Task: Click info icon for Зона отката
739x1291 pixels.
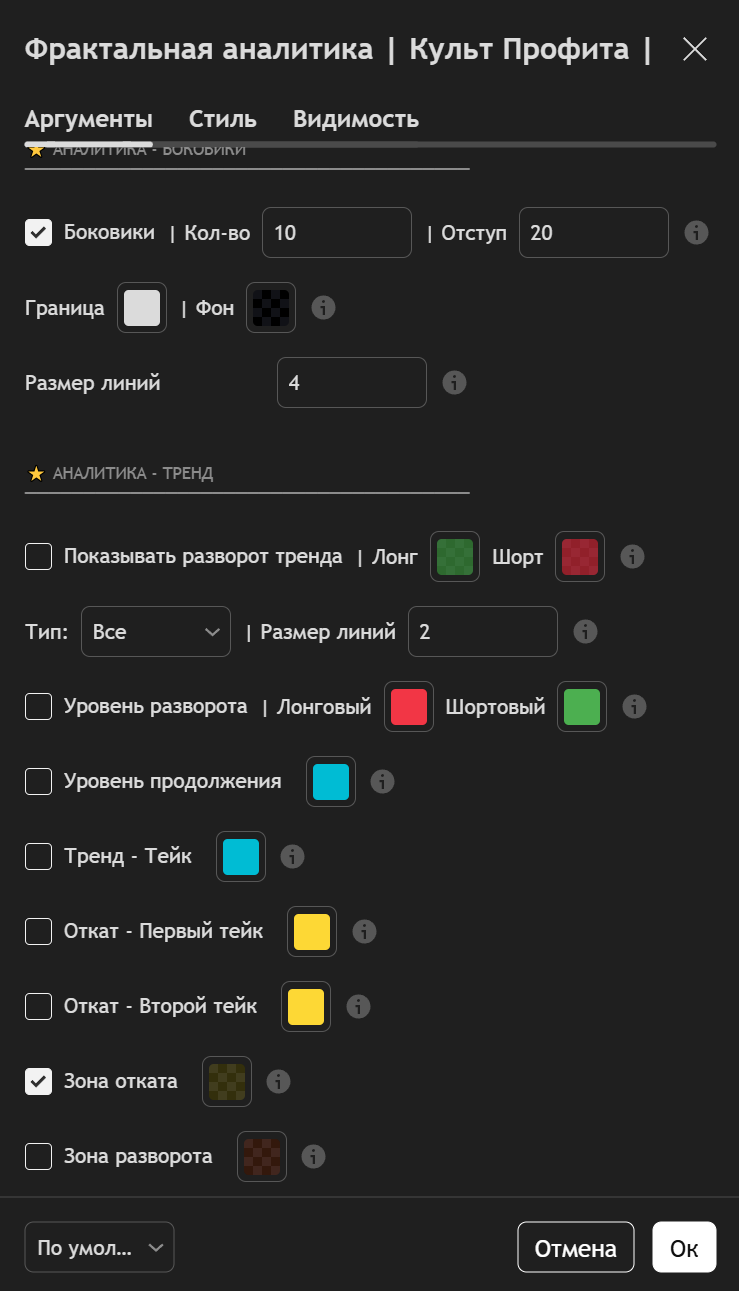Action: tap(278, 1082)
